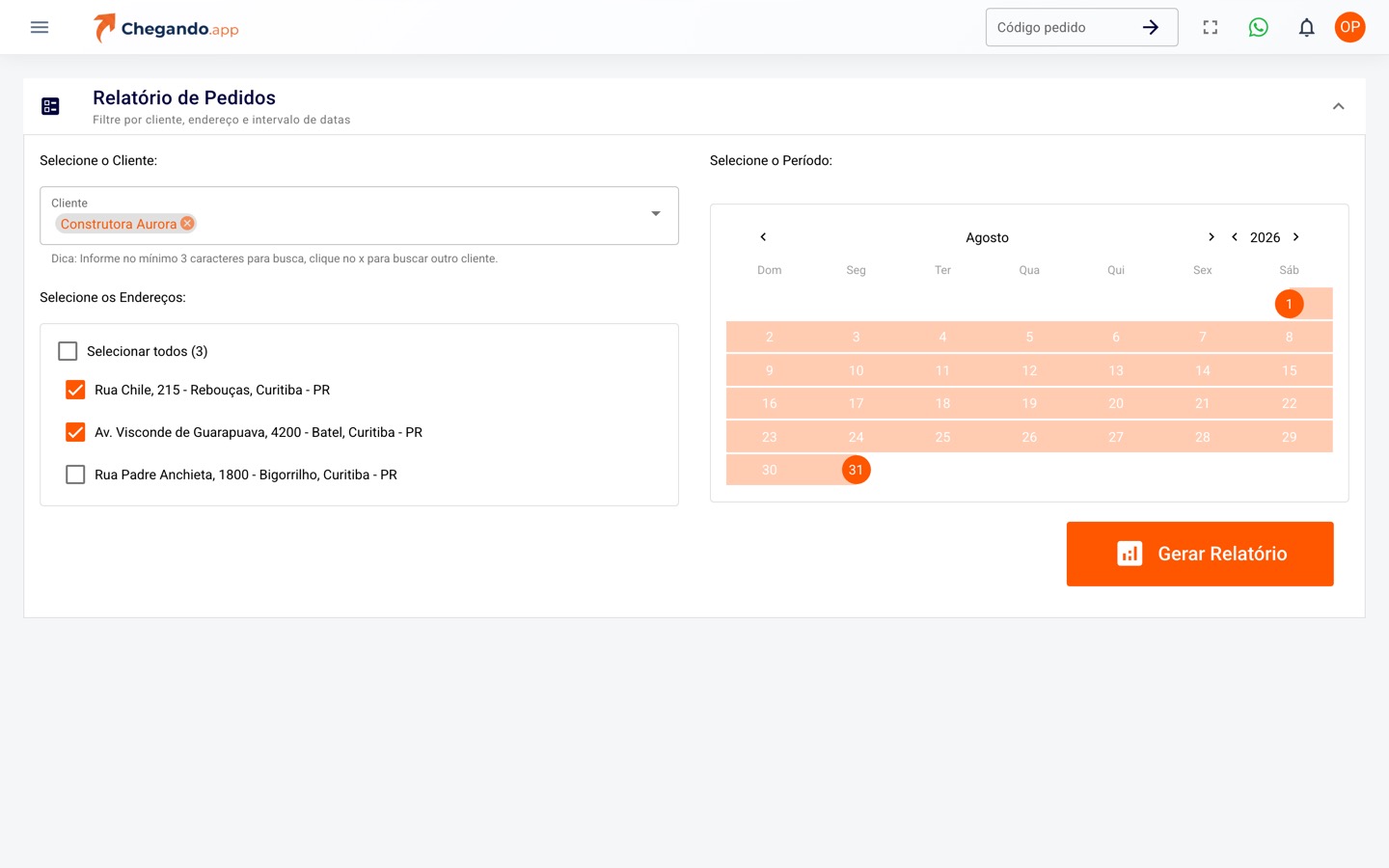Image resolution: width=1389 pixels, height=868 pixels.
Task: Open the Cliente dropdown arrow
Action: pos(656,214)
